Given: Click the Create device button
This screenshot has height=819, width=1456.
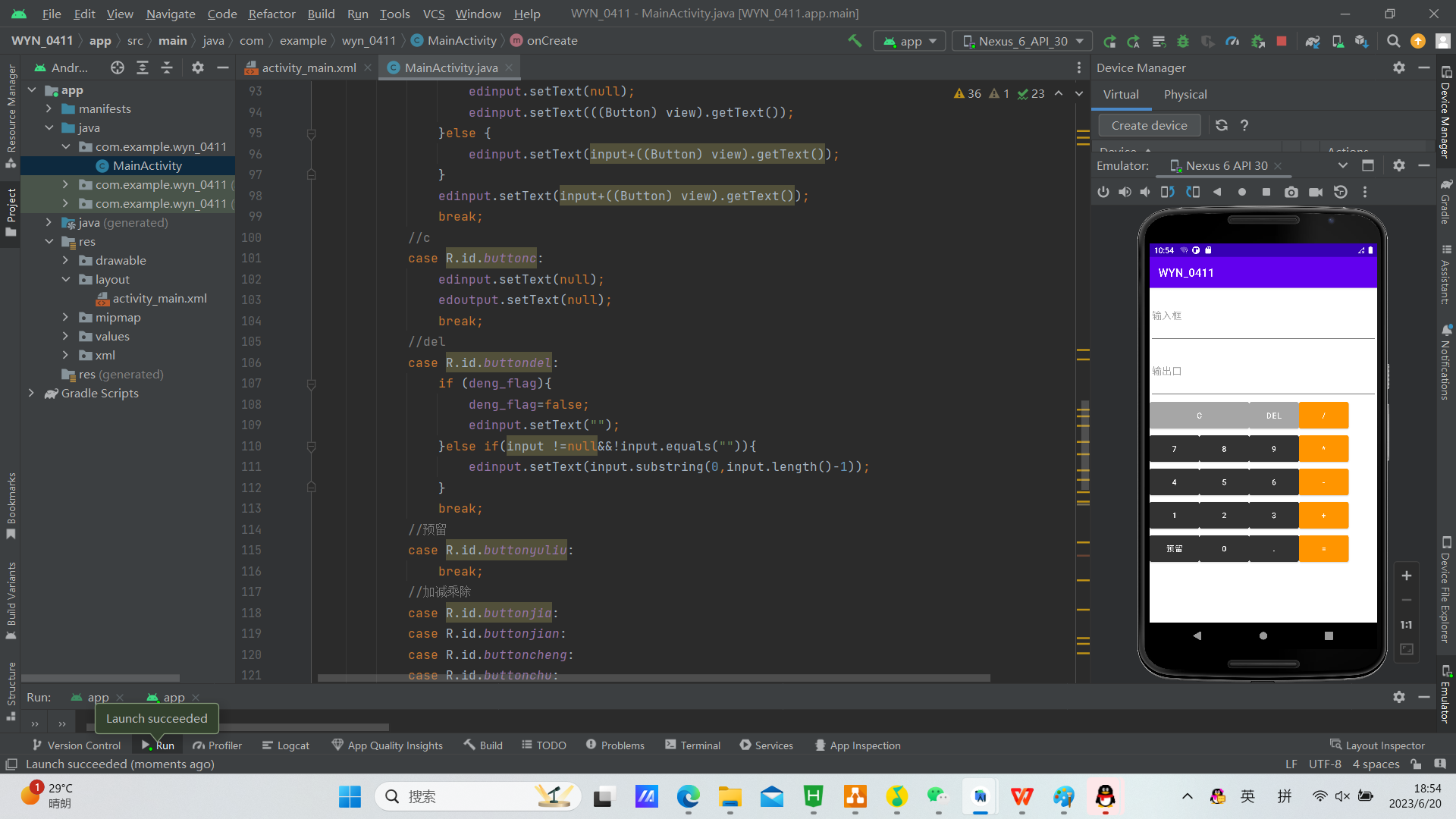Looking at the screenshot, I should pyautogui.click(x=1149, y=125).
